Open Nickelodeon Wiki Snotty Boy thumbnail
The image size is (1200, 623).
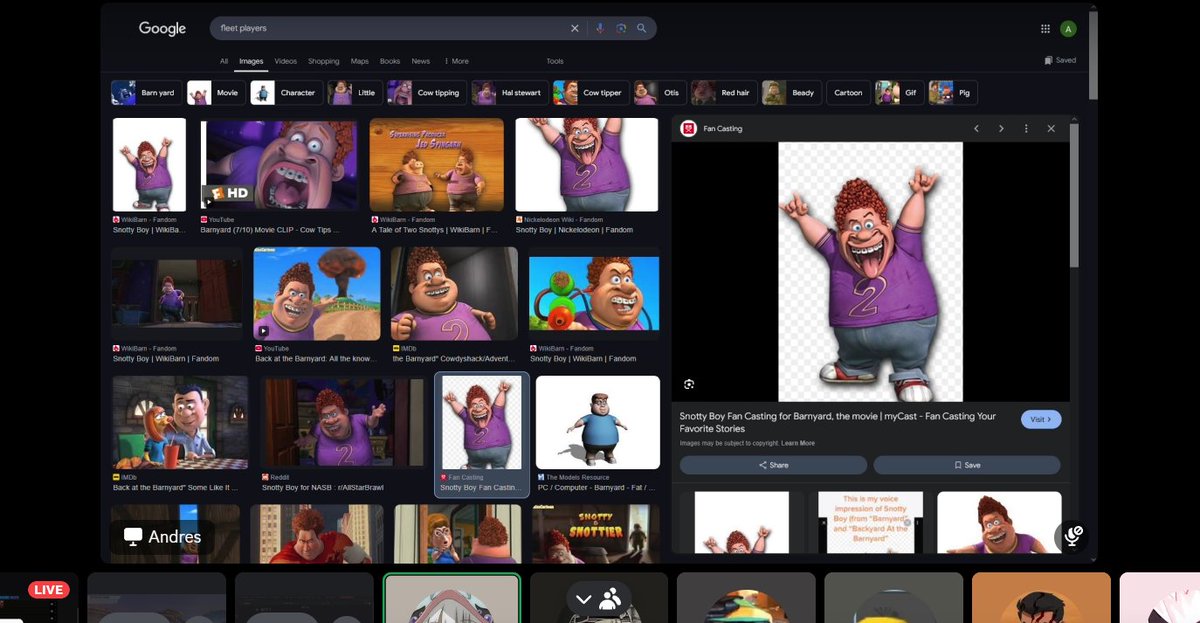click(586, 165)
